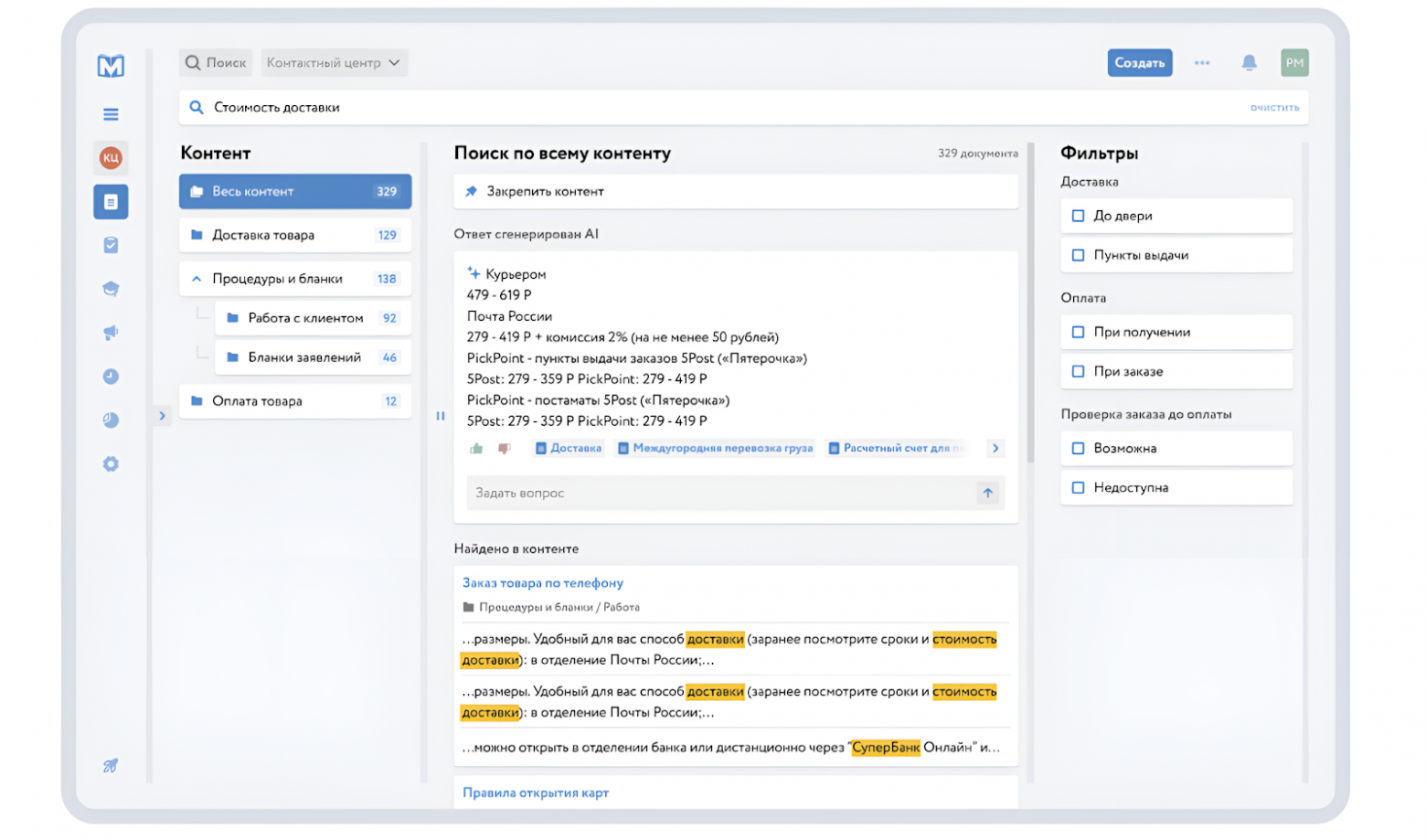Click the thumbs down icon on AI answer
This screenshot has width=1426, height=840.
pyautogui.click(x=504, y=449)
